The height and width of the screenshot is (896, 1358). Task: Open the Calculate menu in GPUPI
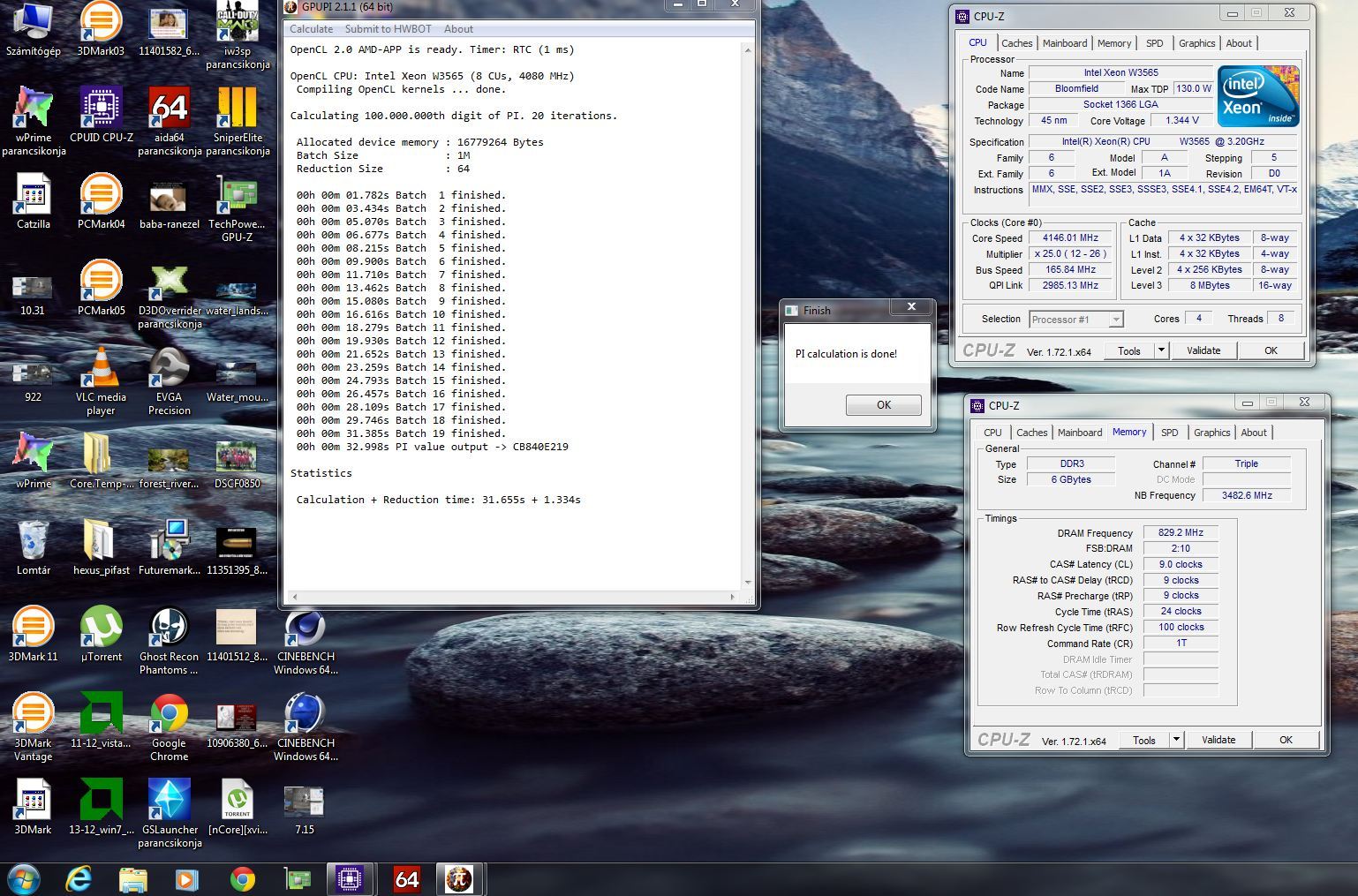tap(312, 29)
